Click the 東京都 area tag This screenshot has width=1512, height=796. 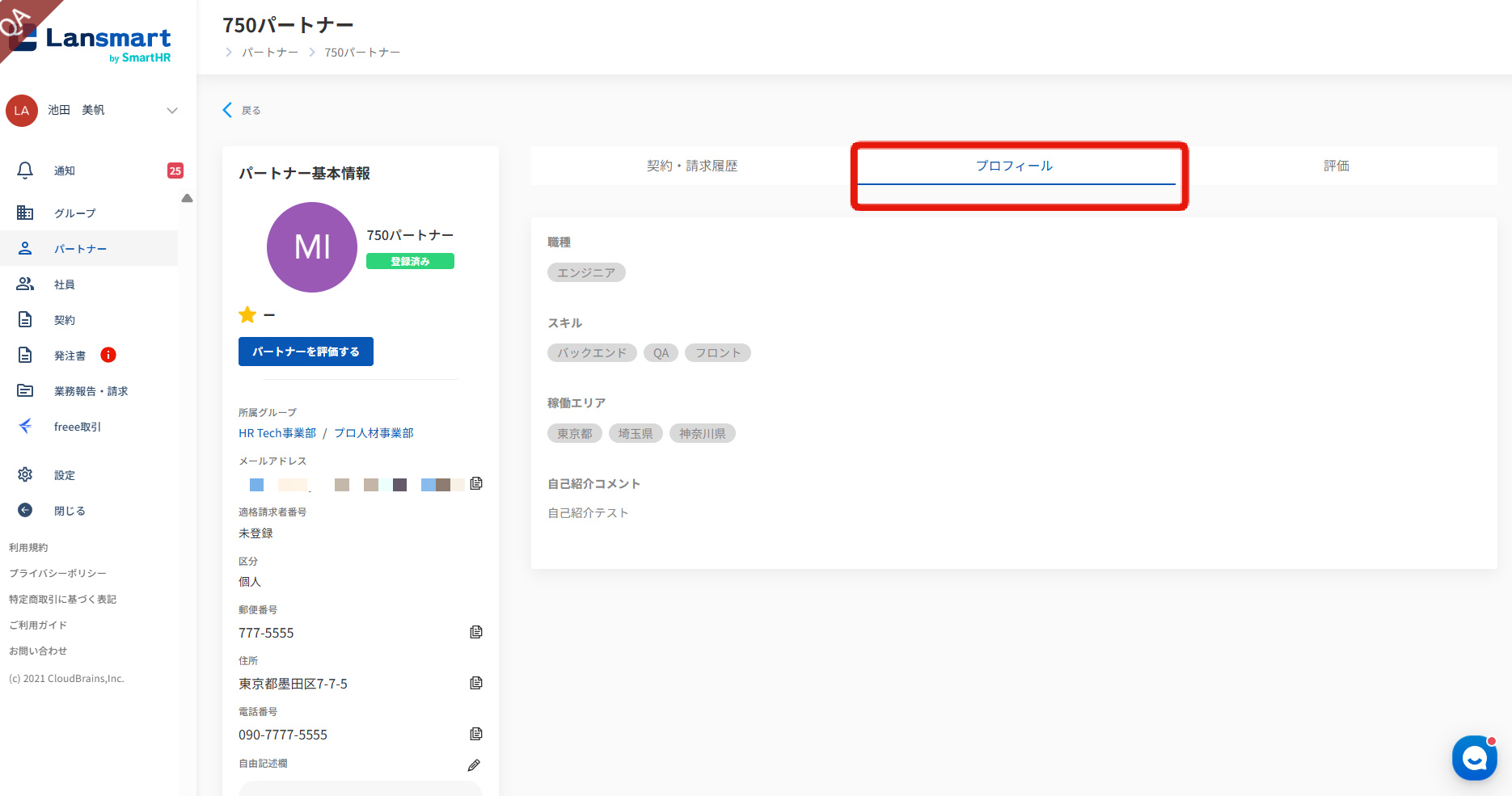(x=575, y=433)
